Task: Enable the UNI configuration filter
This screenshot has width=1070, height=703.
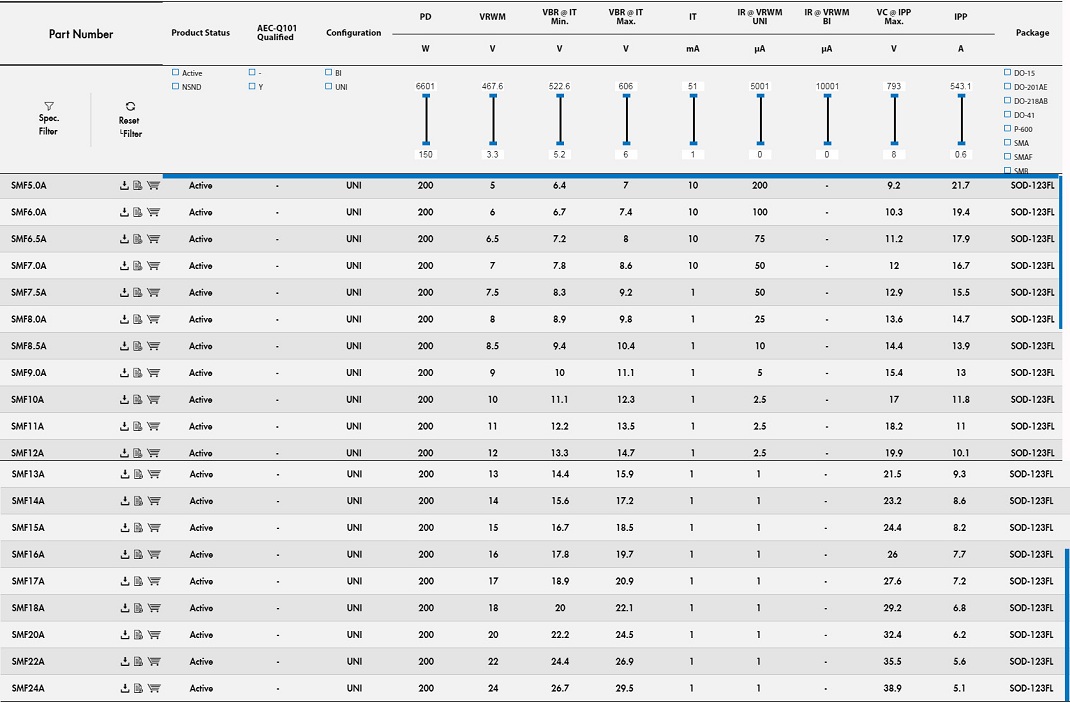Action: (328, 87)
